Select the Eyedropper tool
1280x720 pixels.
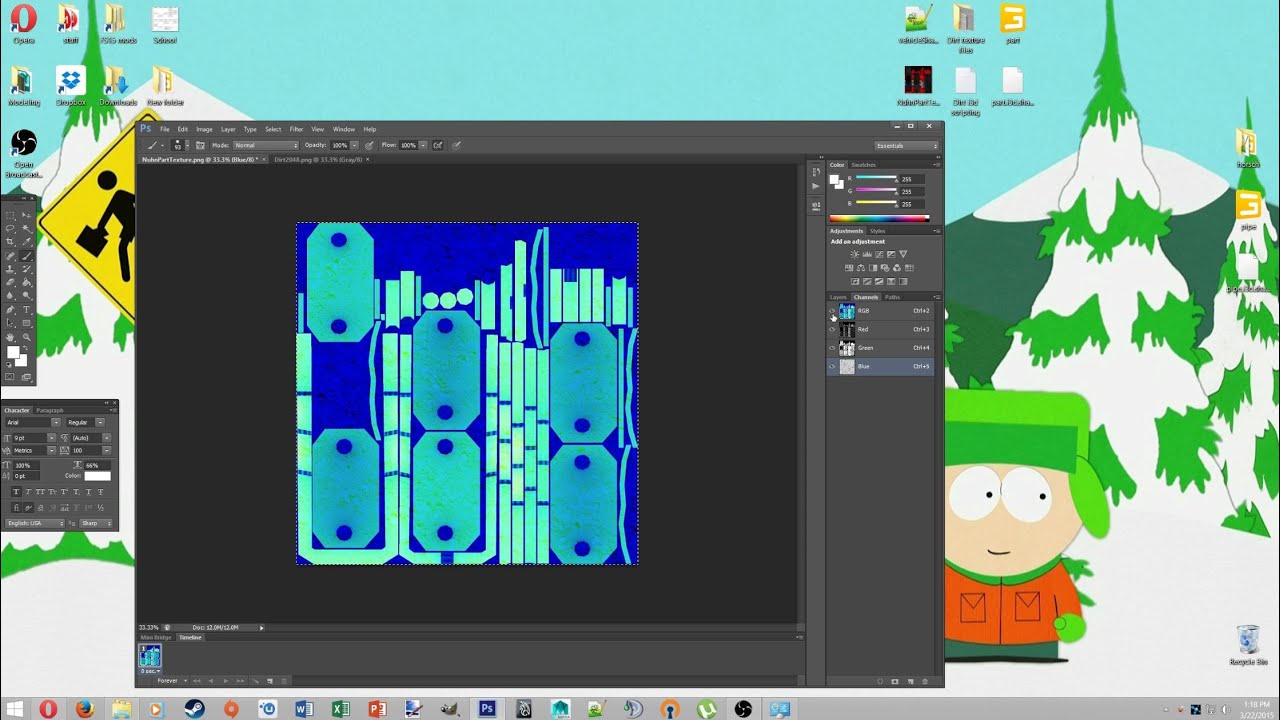(x=27, y=242)
